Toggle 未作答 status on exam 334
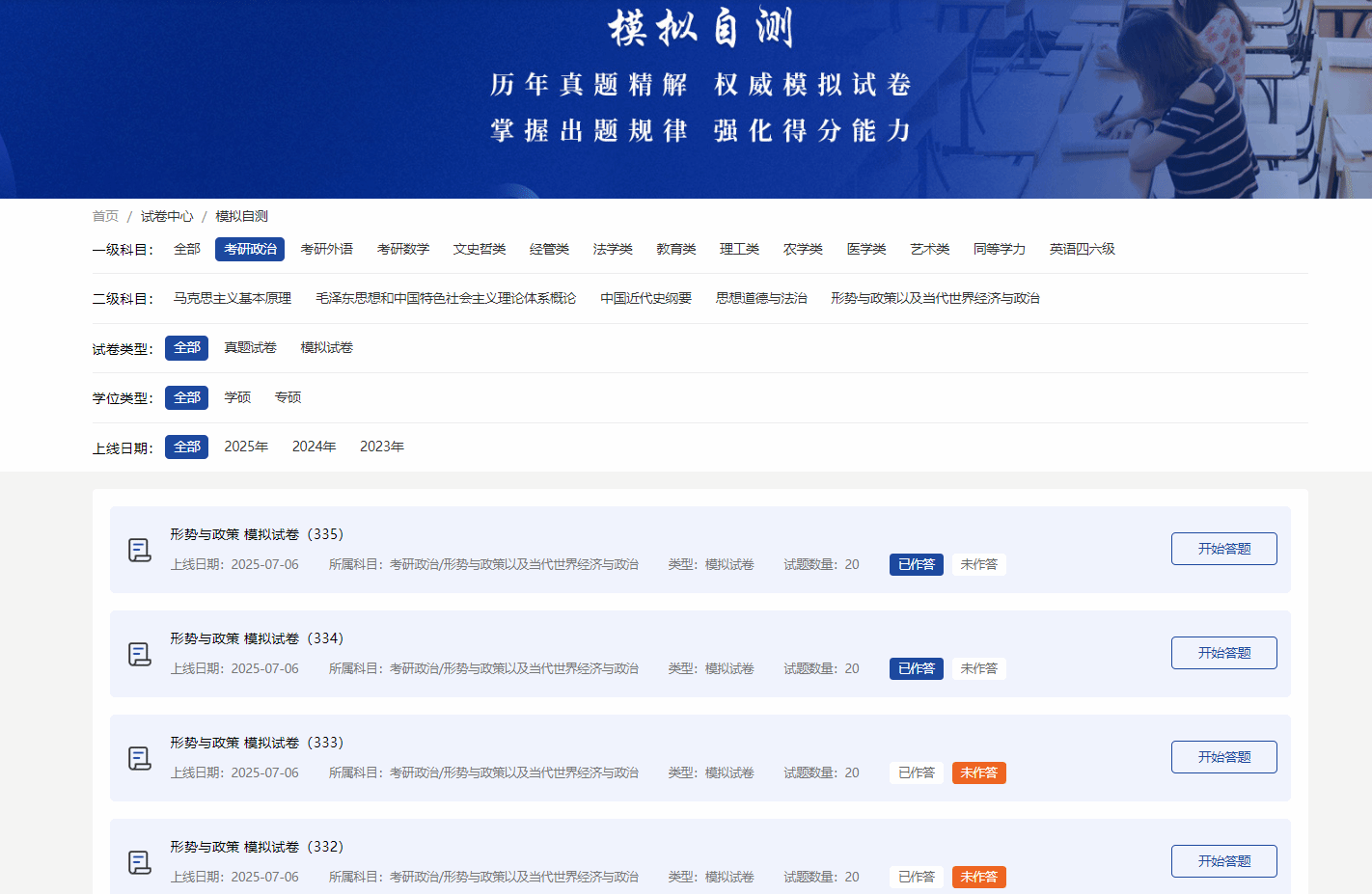Image resolution: width=1372 pixels, height=894 pixels. point(978,668)
